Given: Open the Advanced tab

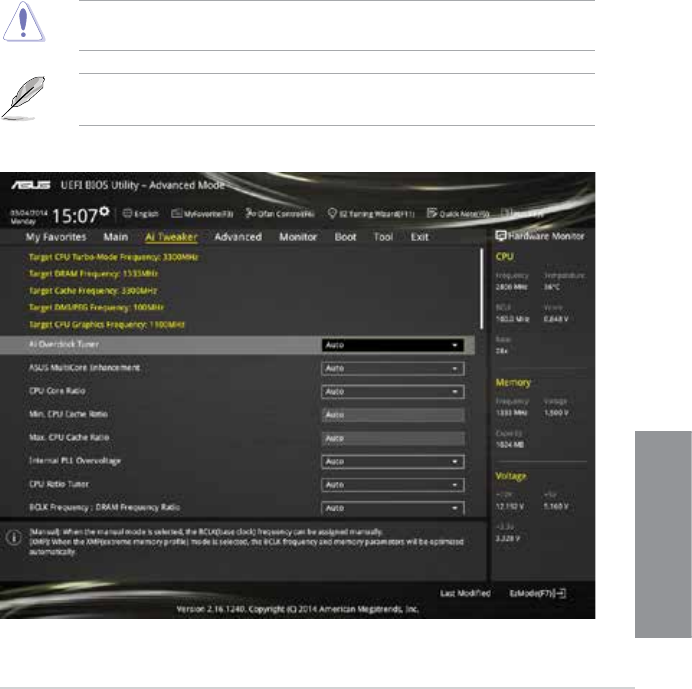Looking at the screenshot, I should click(x=238, y=237).
